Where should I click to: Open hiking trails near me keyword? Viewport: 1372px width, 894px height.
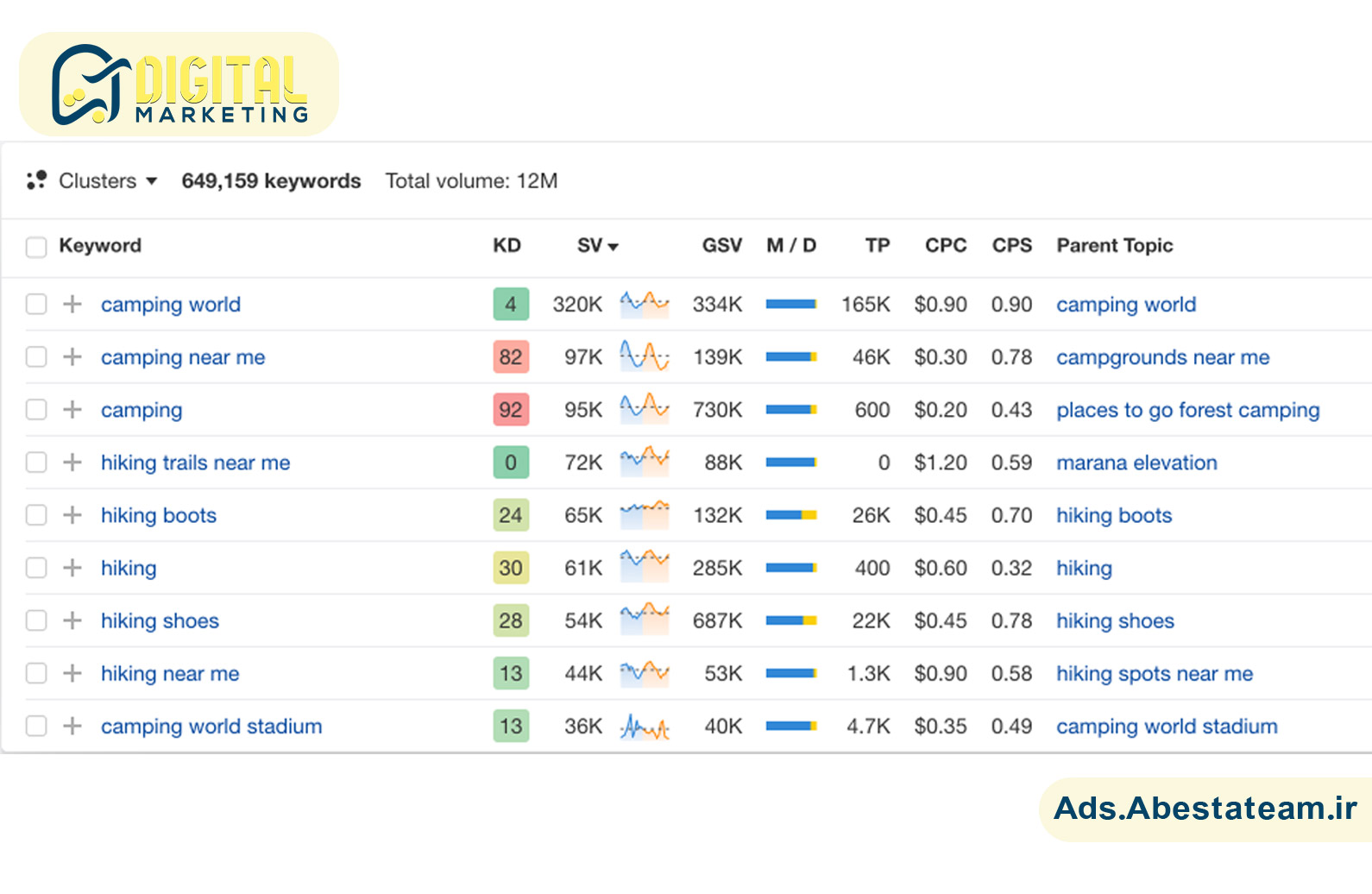195,463
